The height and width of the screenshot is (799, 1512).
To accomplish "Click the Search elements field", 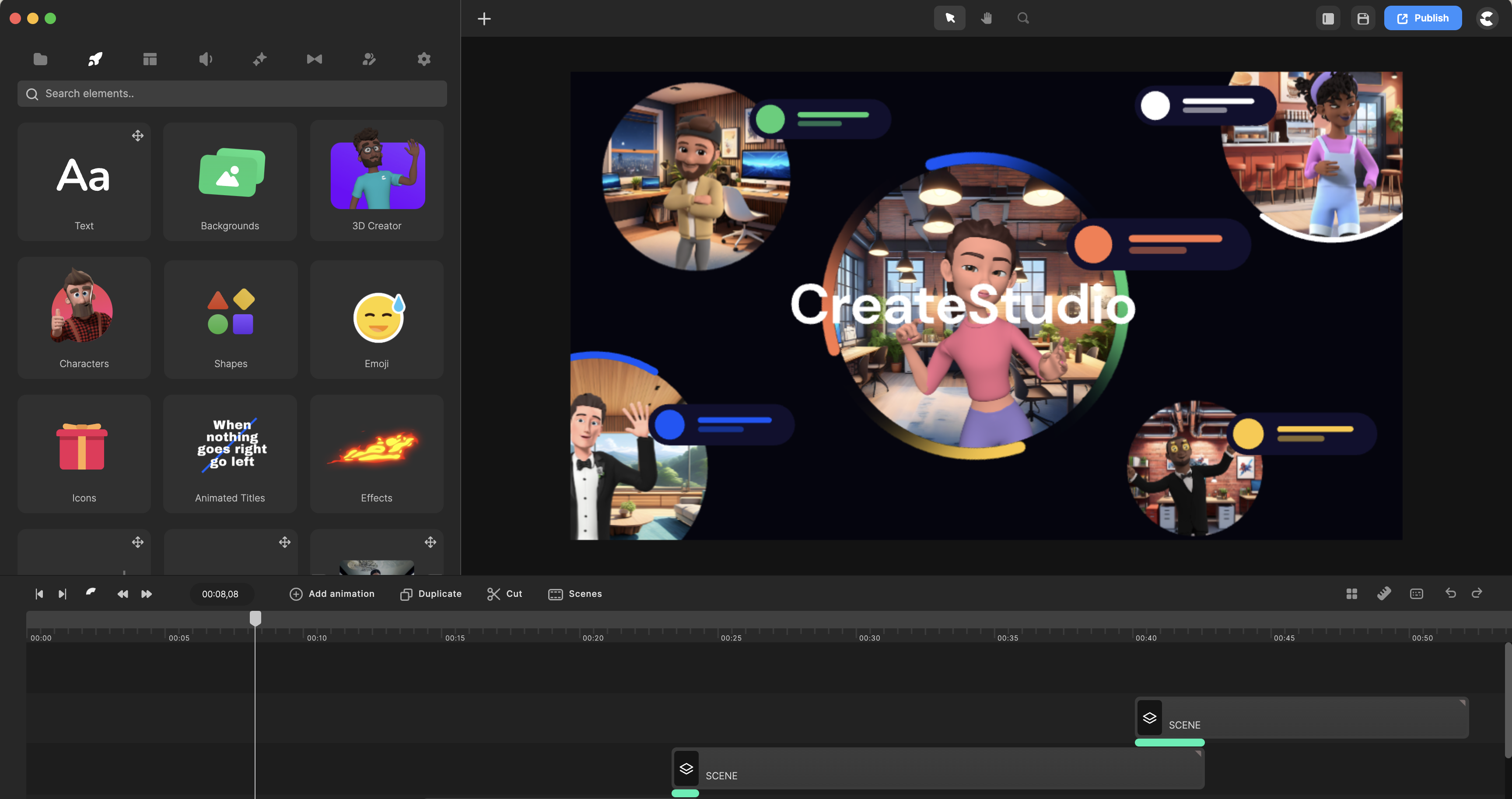I will pyautogui.click(x=232, y=93).
